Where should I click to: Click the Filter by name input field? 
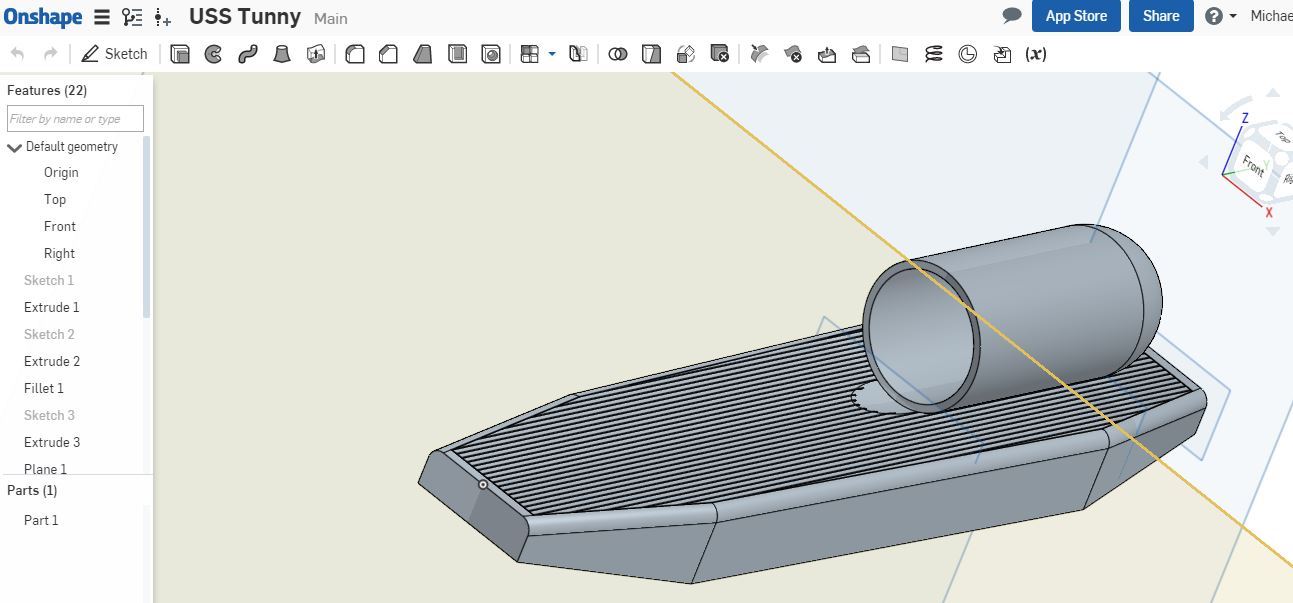point(75,119)
